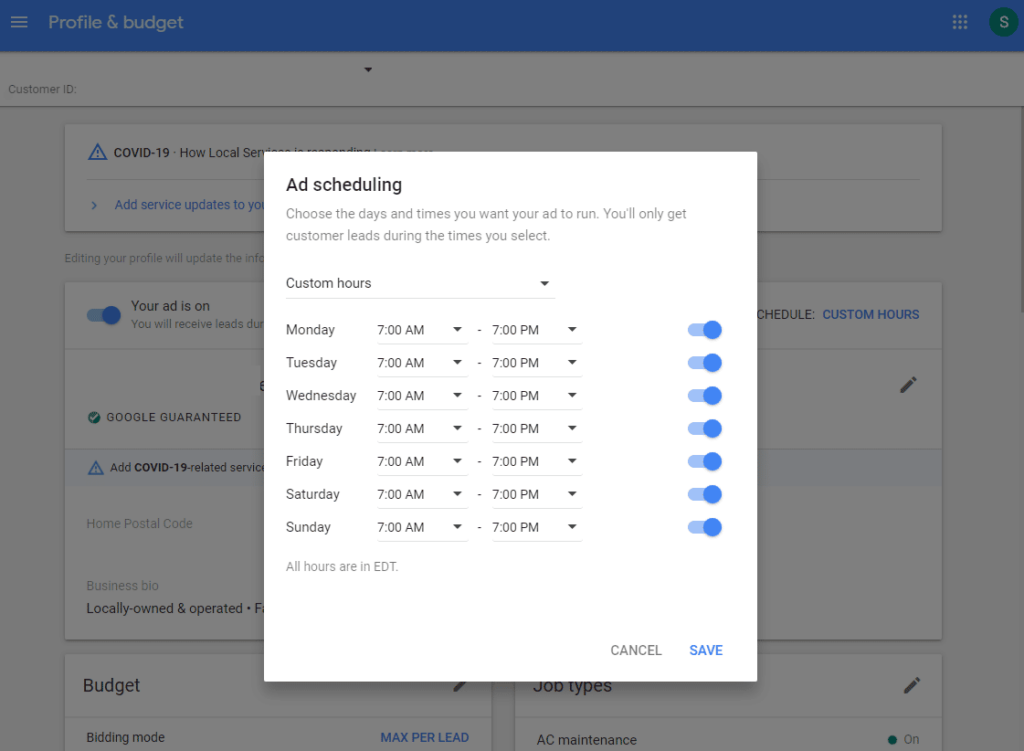The image size is (1024, 751).
Task: Edit the Budget card using its pencil icon
Action: pos(459,685)
